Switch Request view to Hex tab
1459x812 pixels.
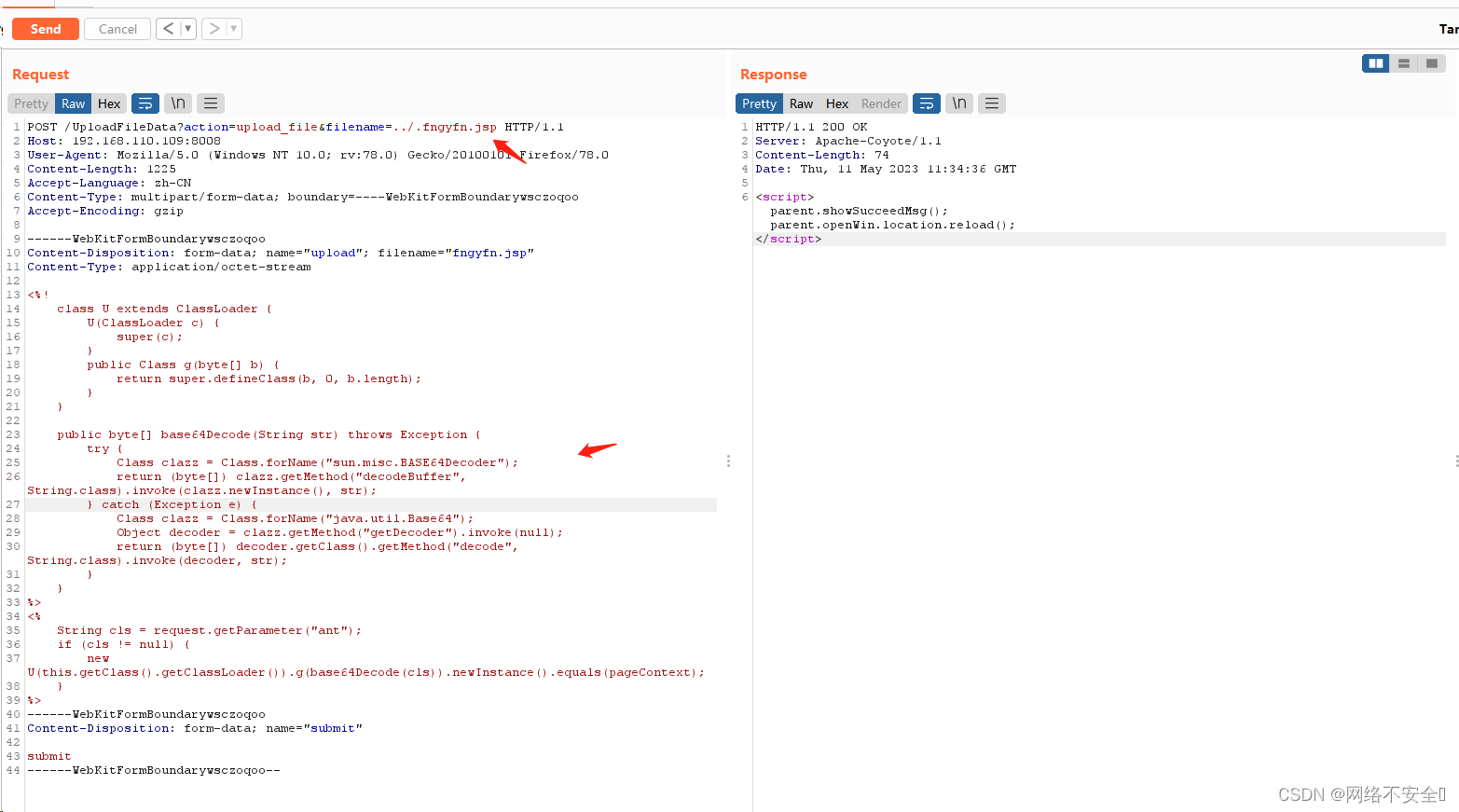pyautogui.click(x=109, y=103)
